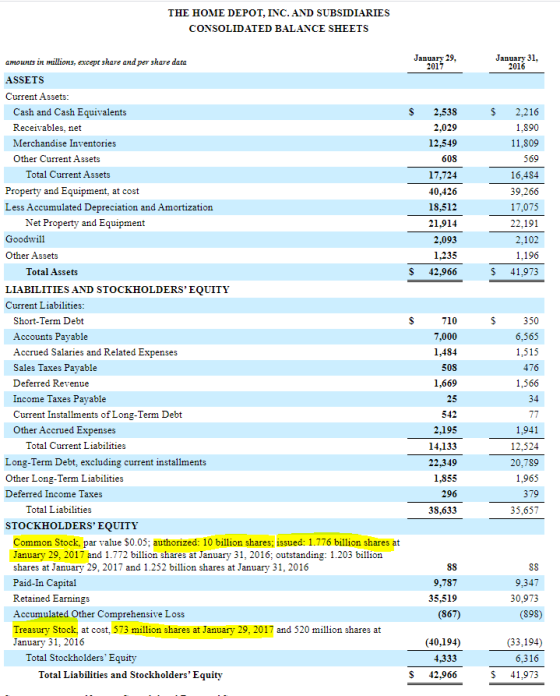Screen dimensions: 560x696
Task: Select 'Long-Term Debt, excluding current installments' label
Action: point(106,462)
